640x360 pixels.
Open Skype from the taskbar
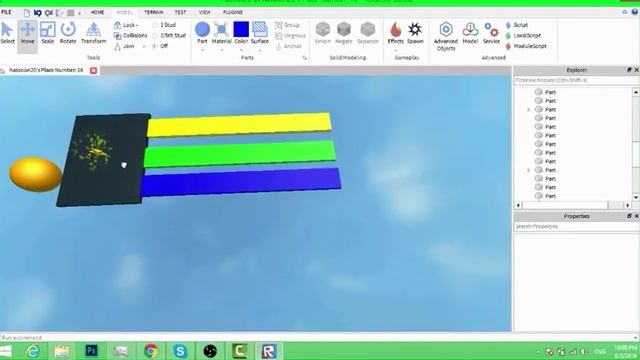pos(180,351)
